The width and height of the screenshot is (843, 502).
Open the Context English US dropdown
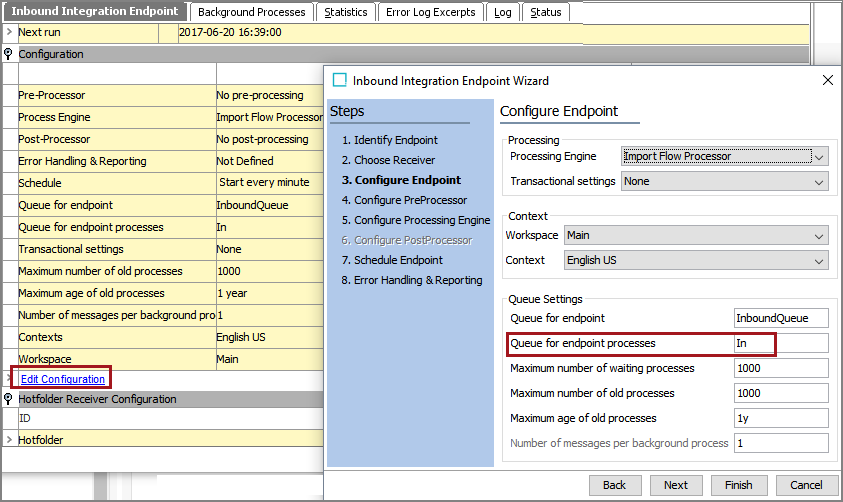[x=696, y=260]
